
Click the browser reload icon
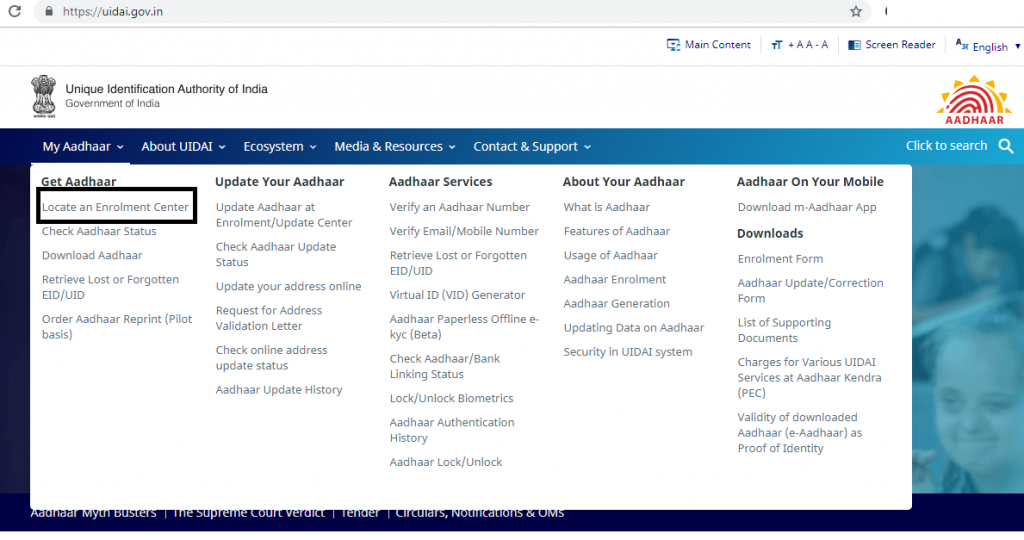pos(13,11)
